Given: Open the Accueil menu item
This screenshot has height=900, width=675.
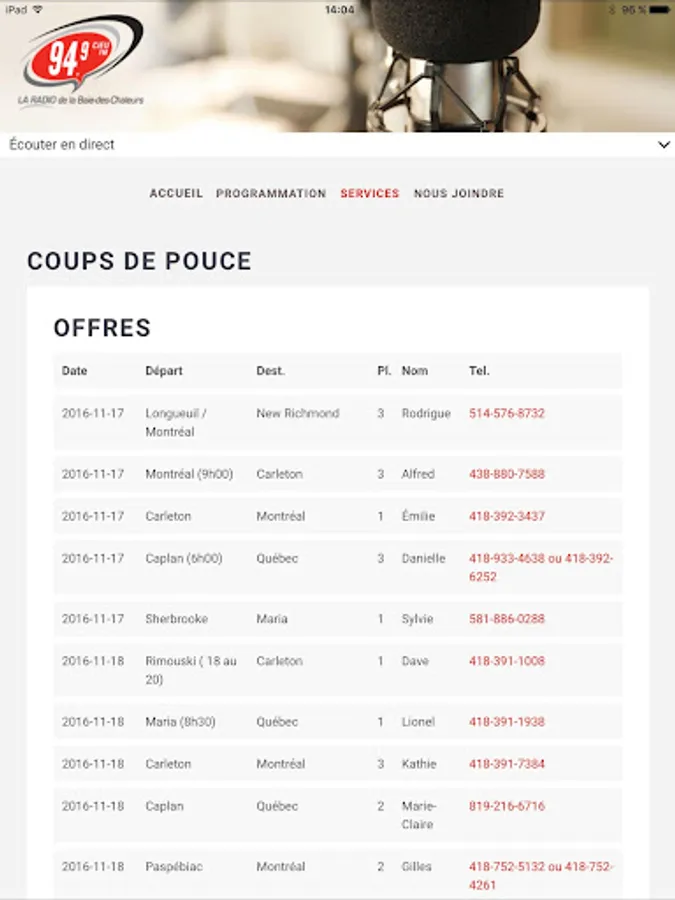Looking at the screenshot, I should coord(176,194).
